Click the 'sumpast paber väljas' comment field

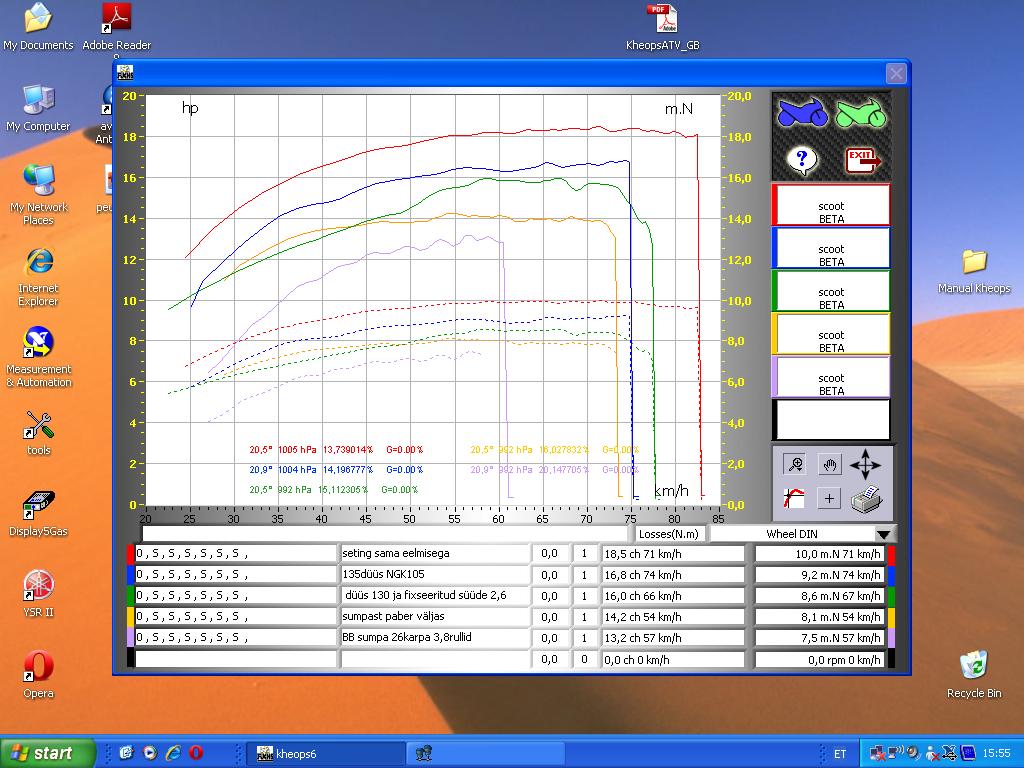(434, 616)
